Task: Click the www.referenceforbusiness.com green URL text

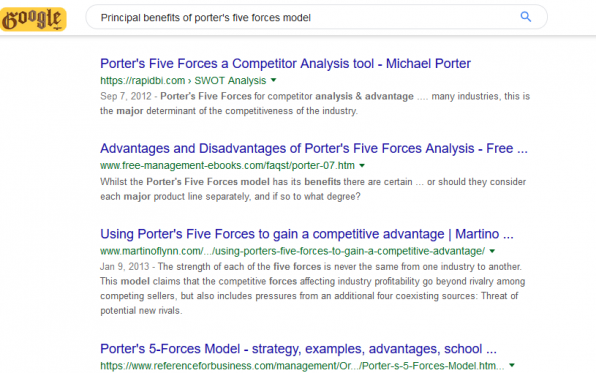Action: (x=302, y=366)
